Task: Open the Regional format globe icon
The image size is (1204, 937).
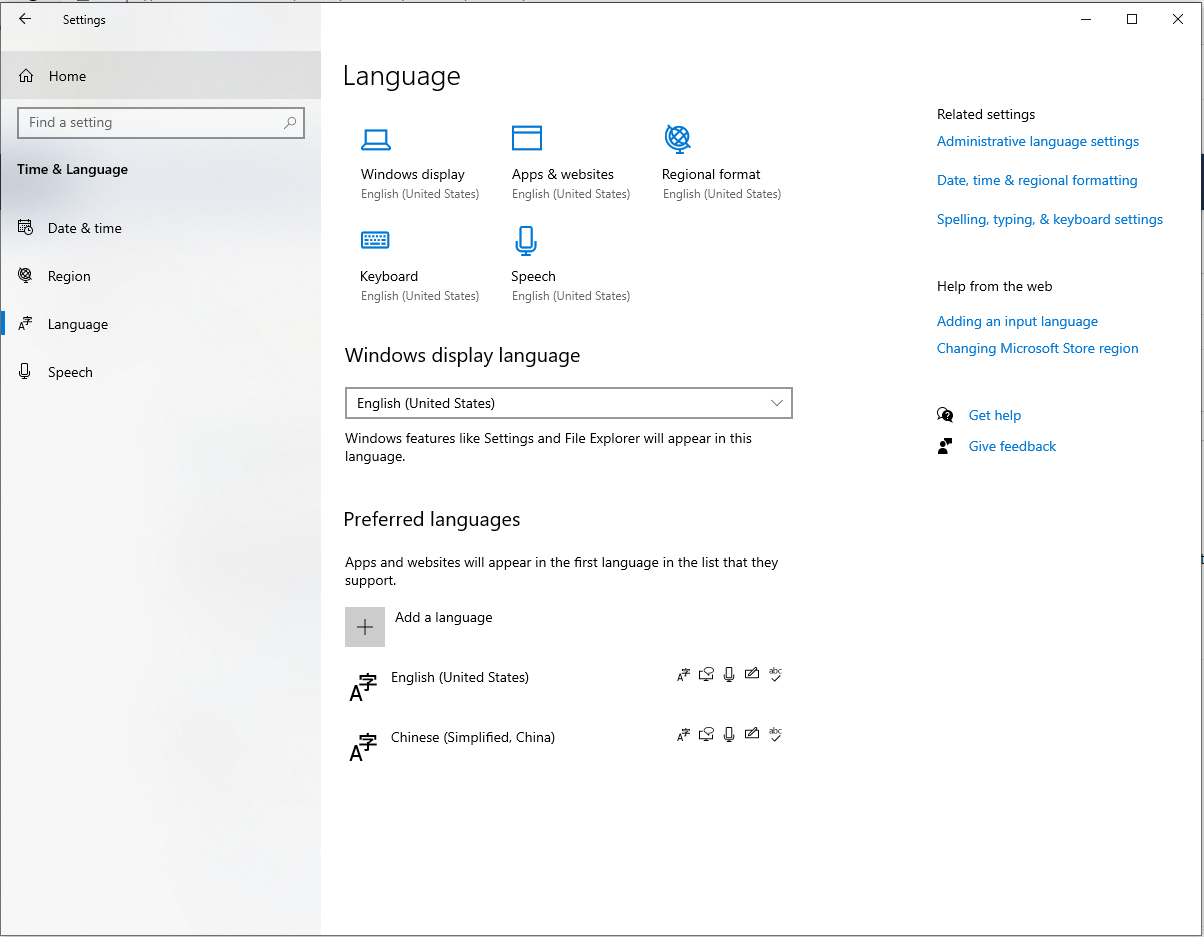Action: pyautogui.click(x=678, y=140)
